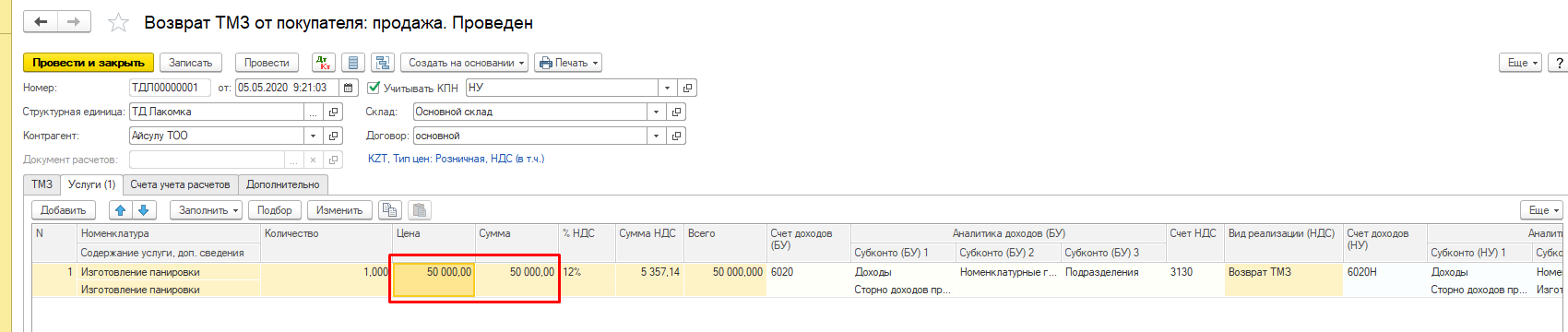Click Провести и закрыть button
This screenshot has width=1568, height=332.
89,63
